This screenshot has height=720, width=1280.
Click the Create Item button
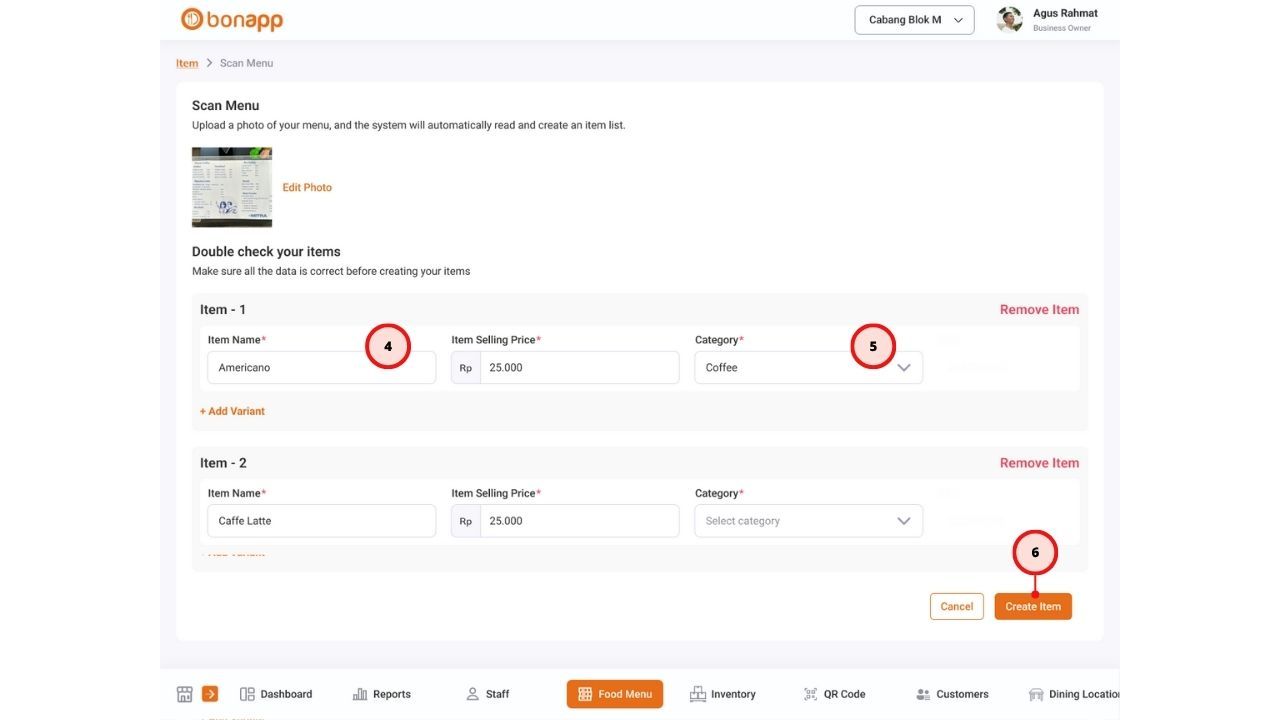point(1033,607)
